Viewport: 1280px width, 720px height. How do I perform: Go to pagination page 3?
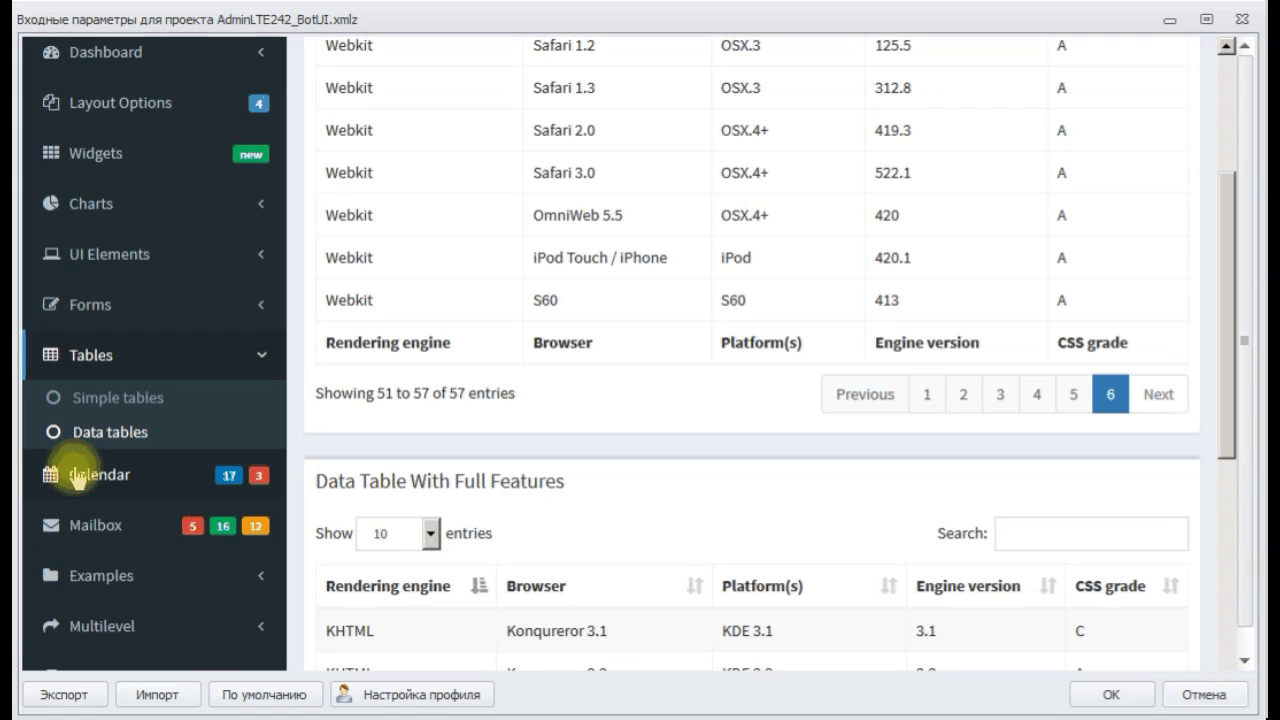click(x=1000, y=394)
